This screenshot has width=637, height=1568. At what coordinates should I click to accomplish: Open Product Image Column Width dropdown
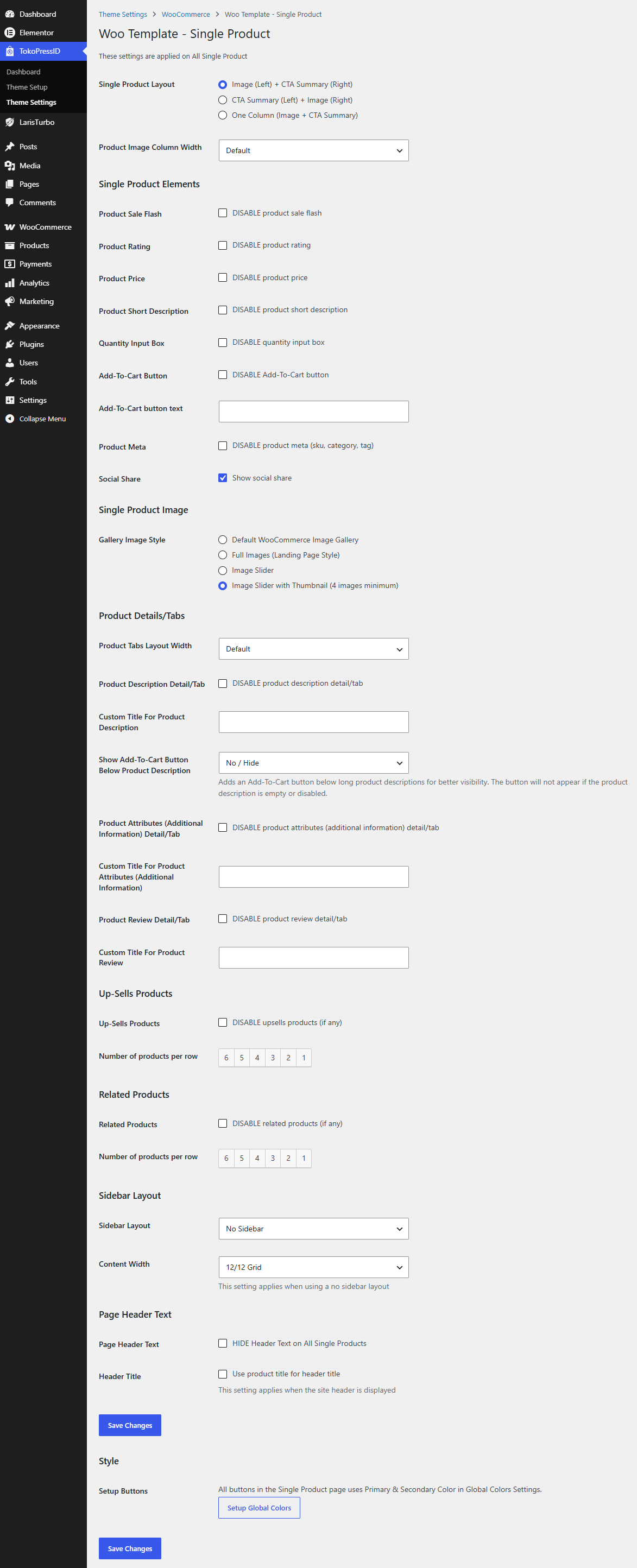(314, 150)
